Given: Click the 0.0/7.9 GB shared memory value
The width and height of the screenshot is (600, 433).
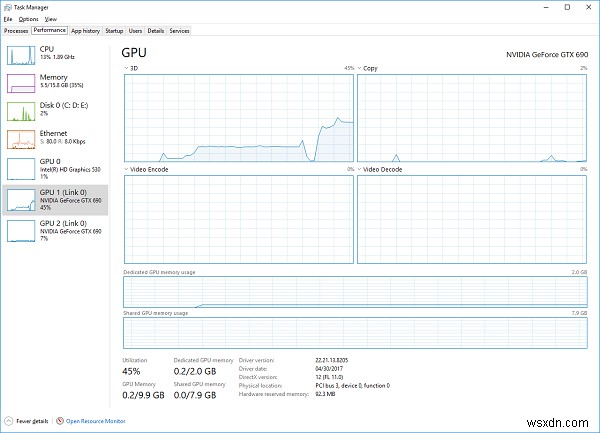Looking at the screenshot, I should [195, 395].
